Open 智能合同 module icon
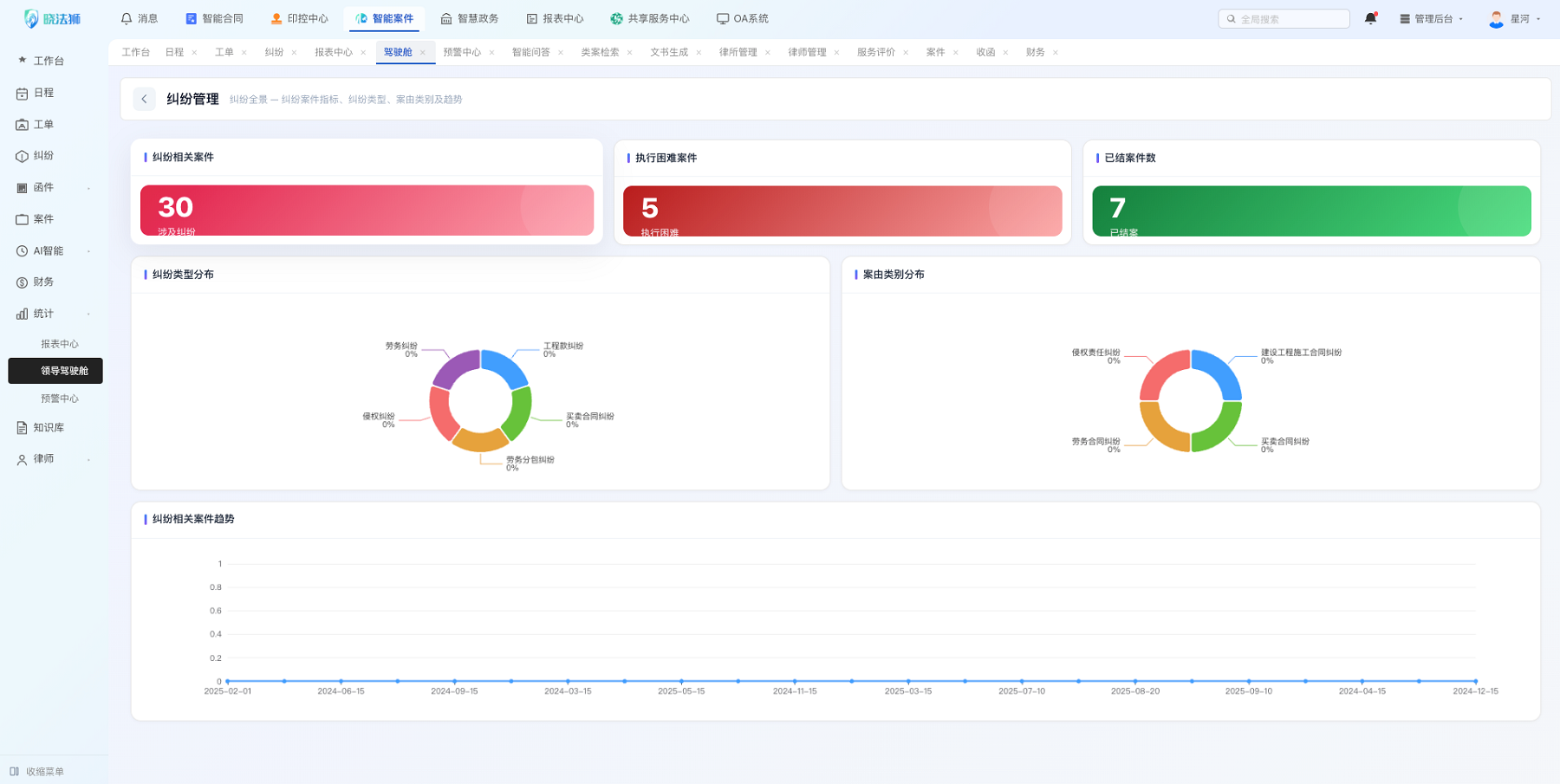Screen dimensions: 1560x784 click(192, 18)
